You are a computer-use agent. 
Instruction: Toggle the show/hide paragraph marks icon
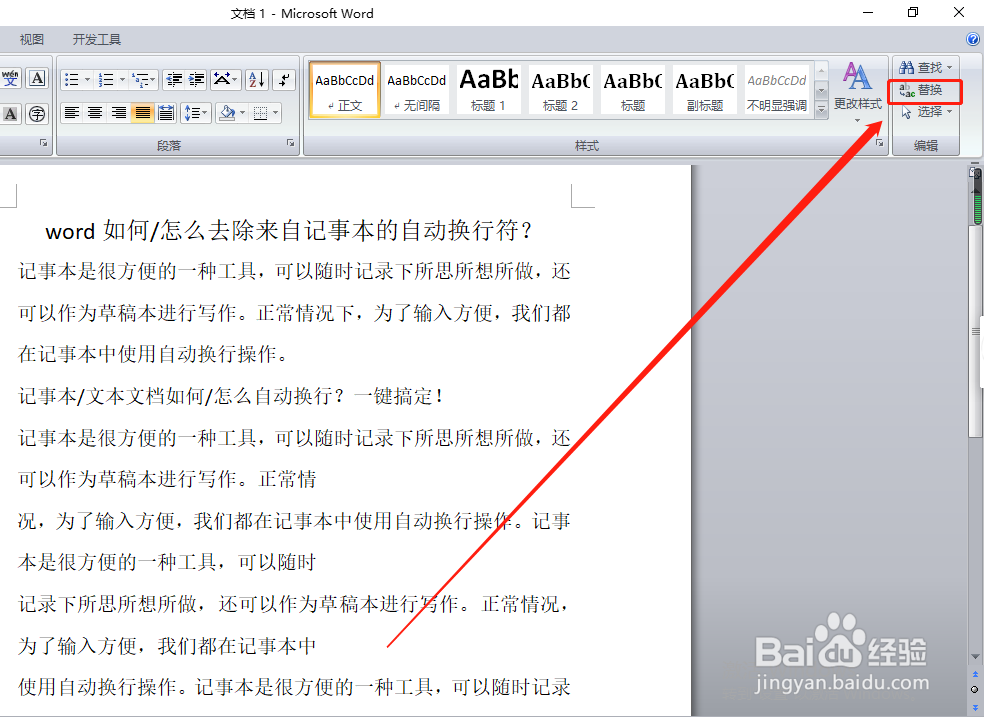(x=284, y=78)
